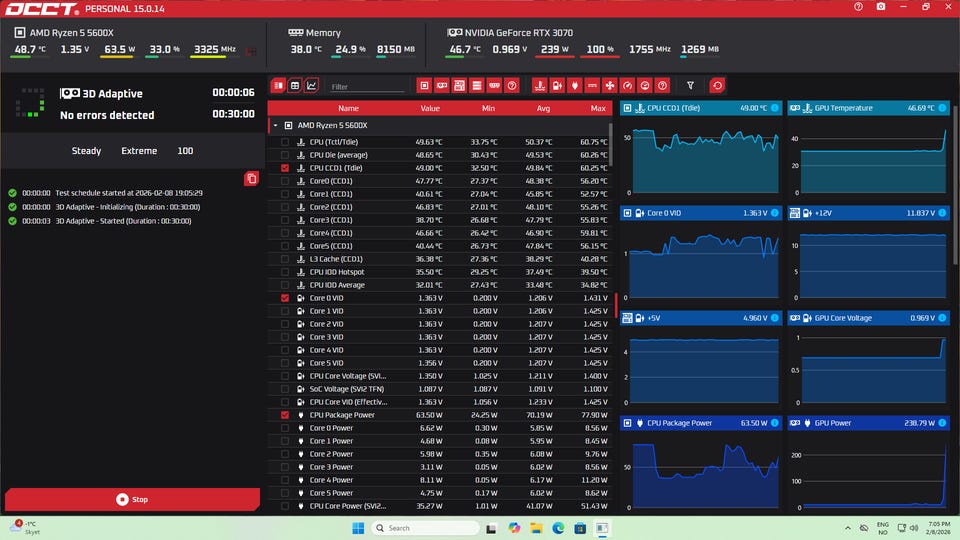Check the Core 0 Power checkbox
Viewport: 960px width, 540px height.
click(x=285, y=428)
